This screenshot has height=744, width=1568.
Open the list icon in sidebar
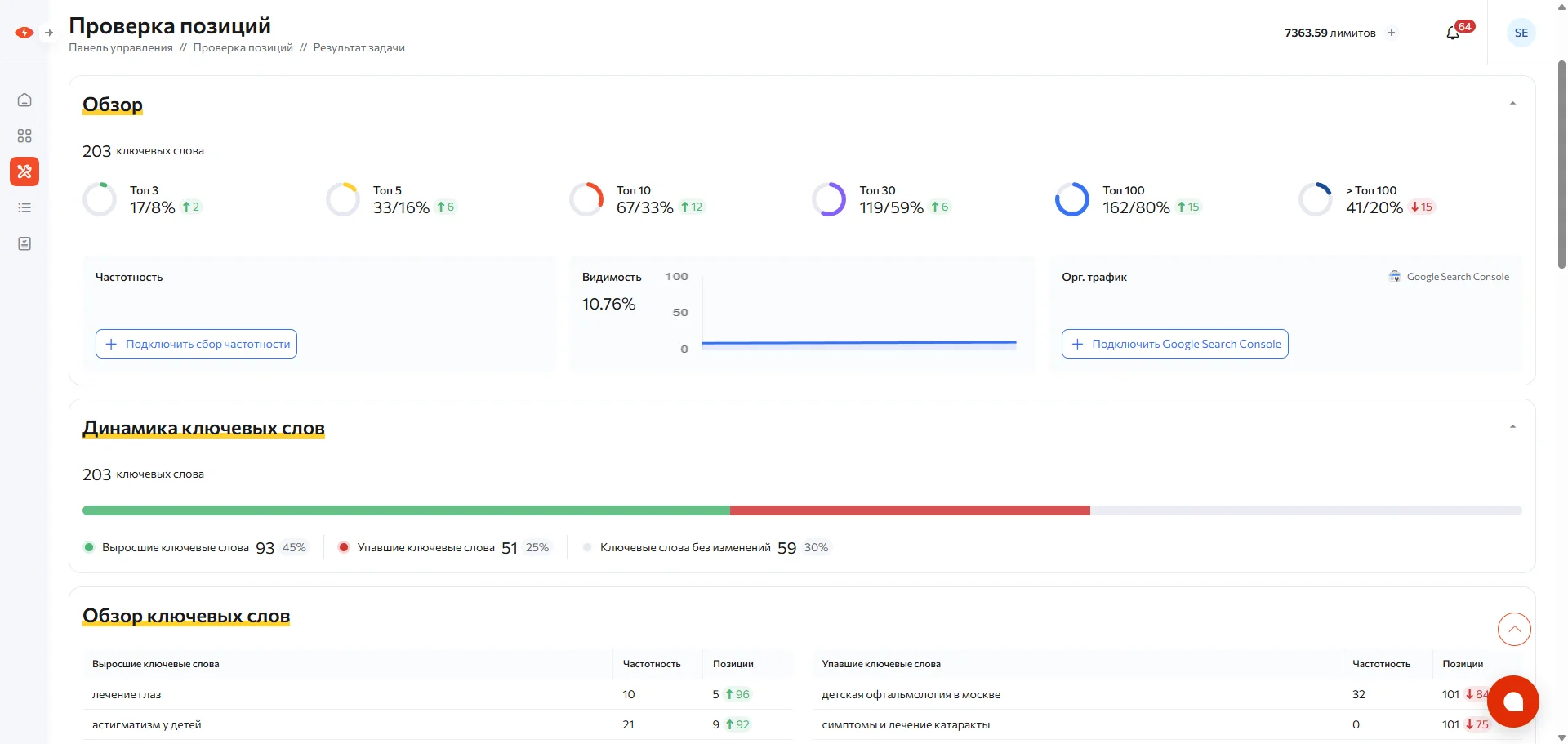point(24,207)
